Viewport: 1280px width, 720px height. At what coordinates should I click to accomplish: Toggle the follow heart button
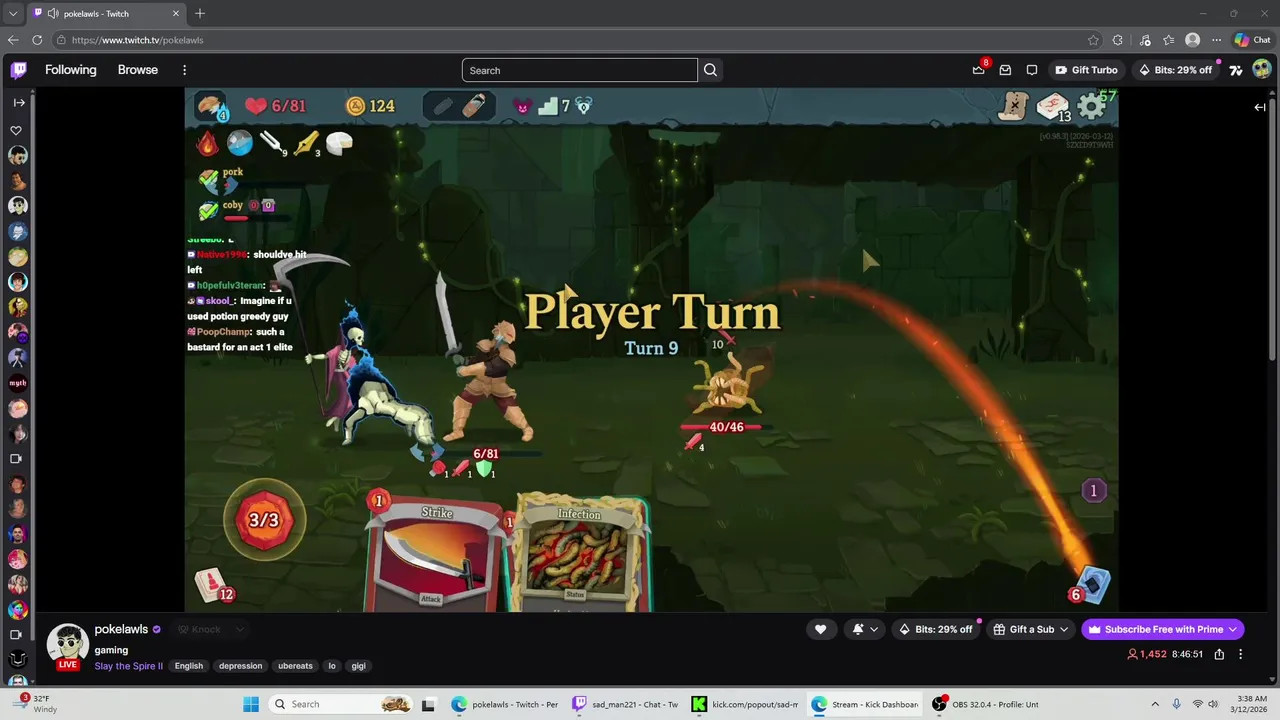click(821, 629)
